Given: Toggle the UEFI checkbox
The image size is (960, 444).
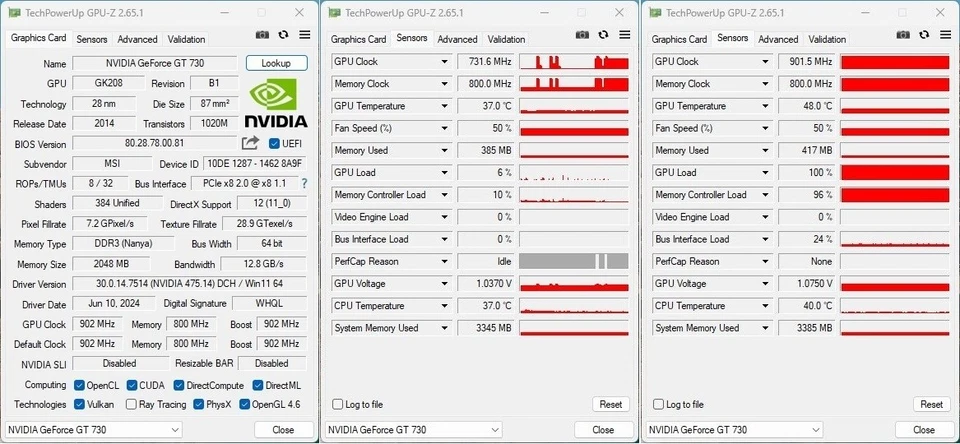Looking at the screenshot, I should click(274, 144).
